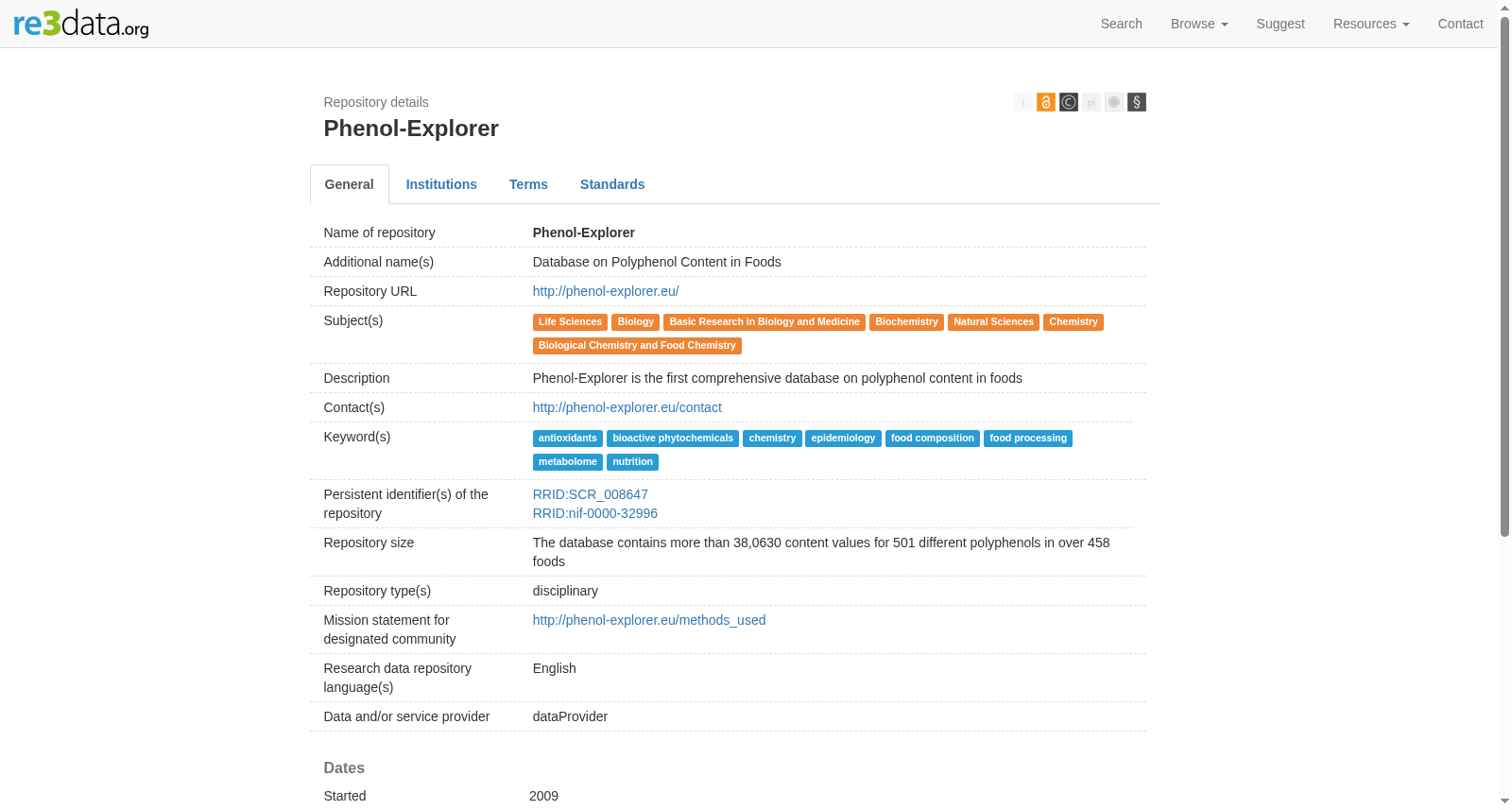Click the scrollbar down arrow

[1505, 801]
